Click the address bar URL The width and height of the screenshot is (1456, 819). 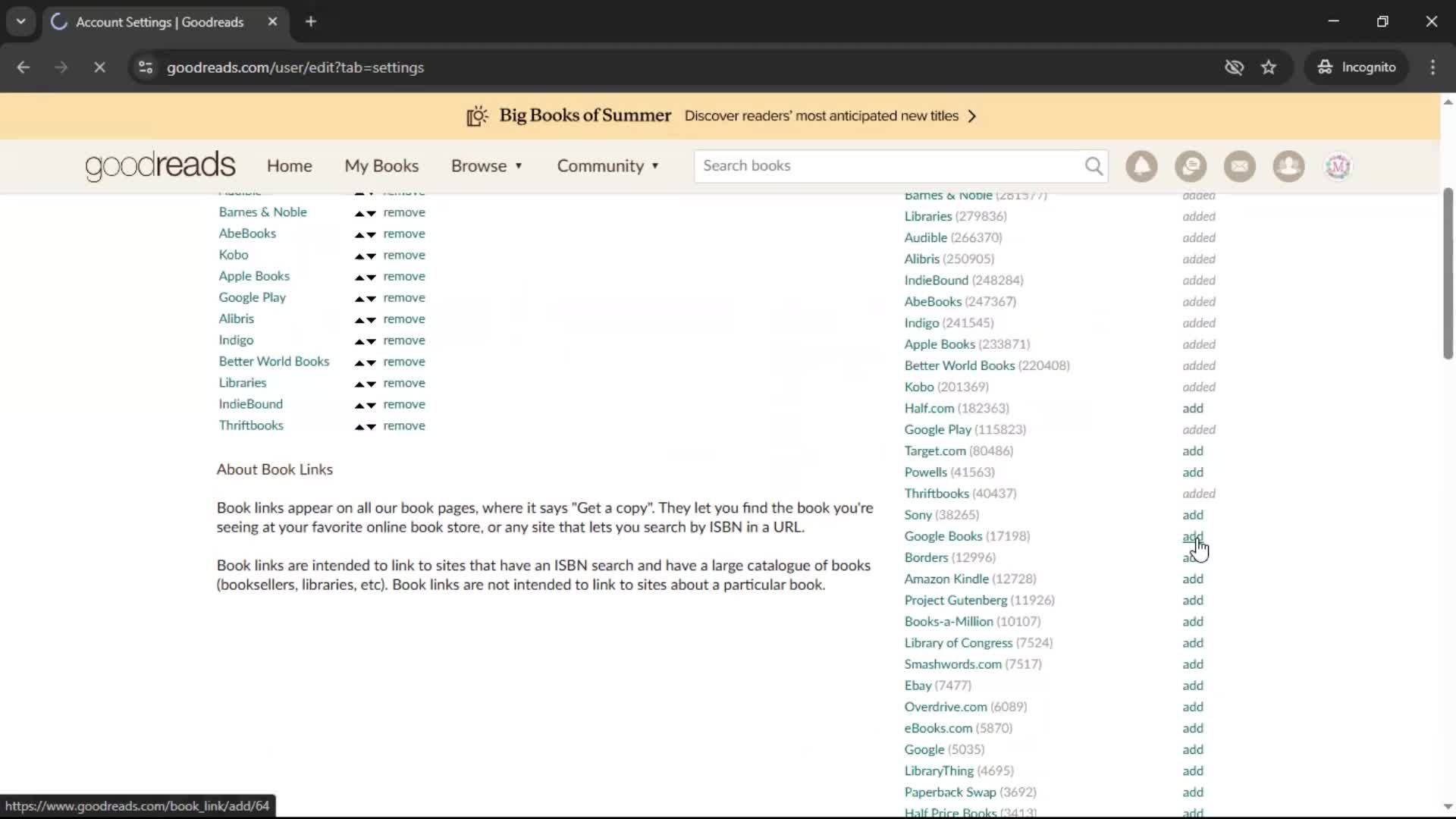[x=295, y=67]
